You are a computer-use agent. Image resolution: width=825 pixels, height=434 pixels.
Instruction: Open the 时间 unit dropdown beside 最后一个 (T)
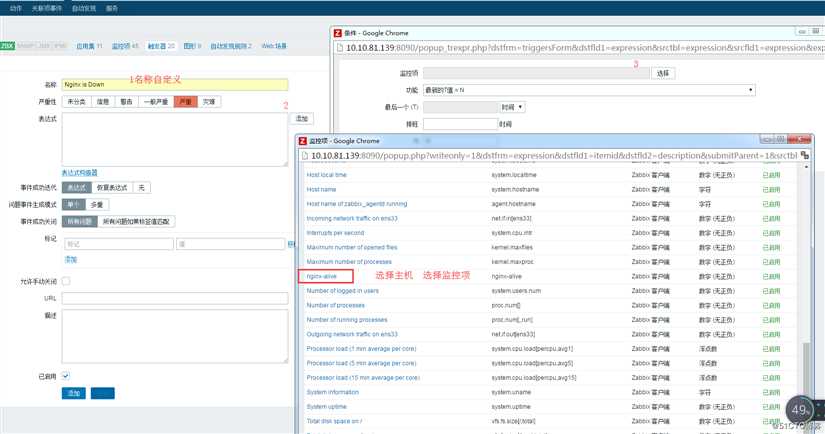click(x=512, y=107)
